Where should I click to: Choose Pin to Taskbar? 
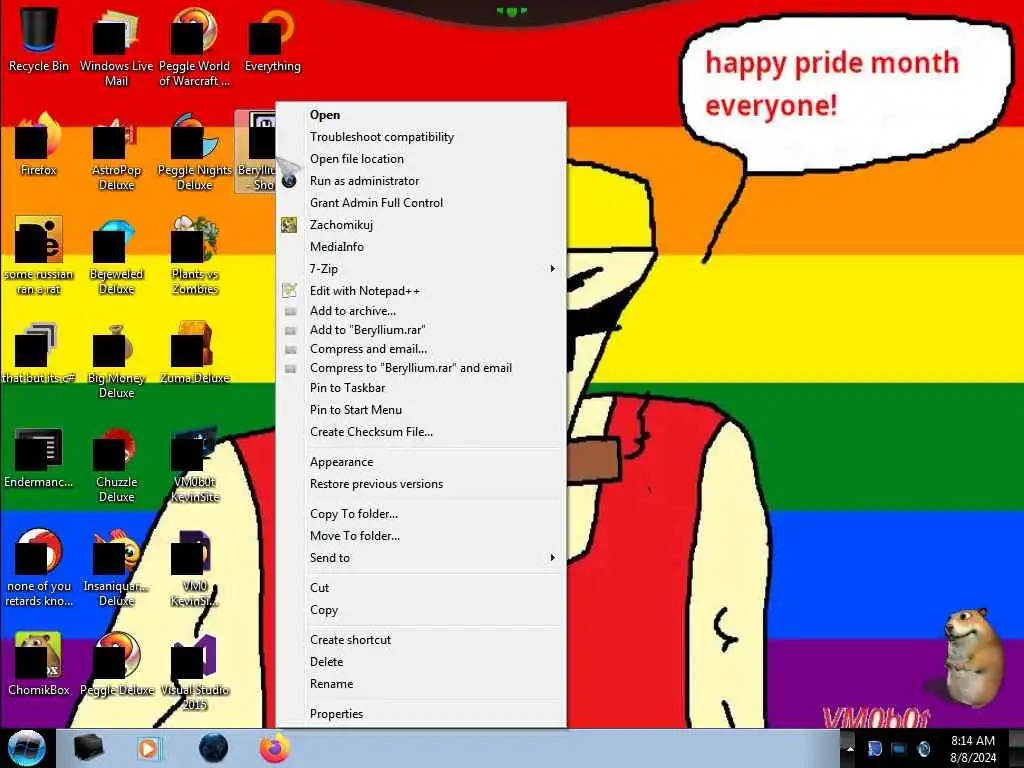[x=421, y=388]
